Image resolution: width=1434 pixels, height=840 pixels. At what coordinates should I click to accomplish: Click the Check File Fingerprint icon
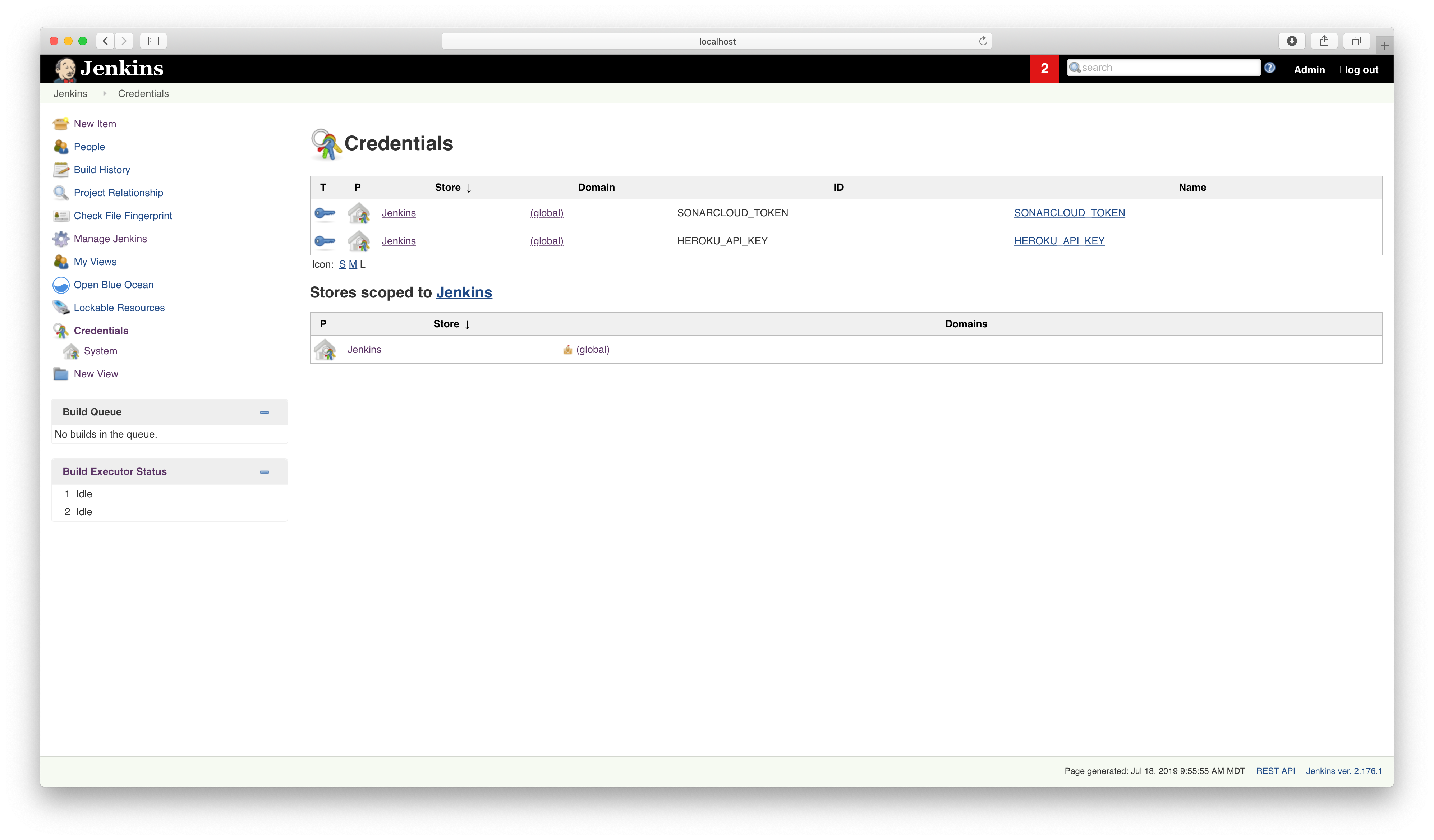[61, 216]
